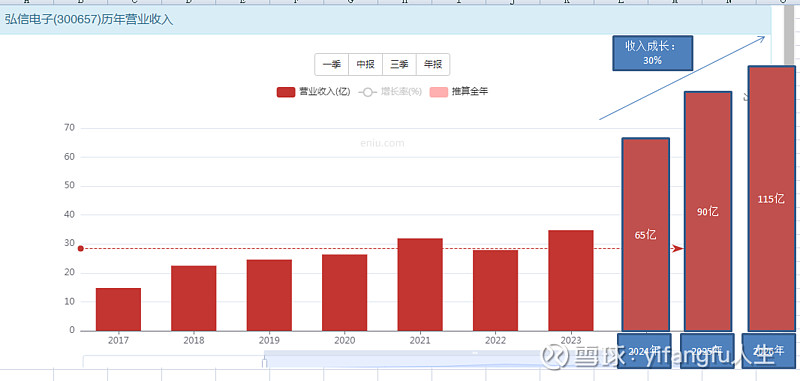Click the 2018 revenue bar

pos(194,298)
